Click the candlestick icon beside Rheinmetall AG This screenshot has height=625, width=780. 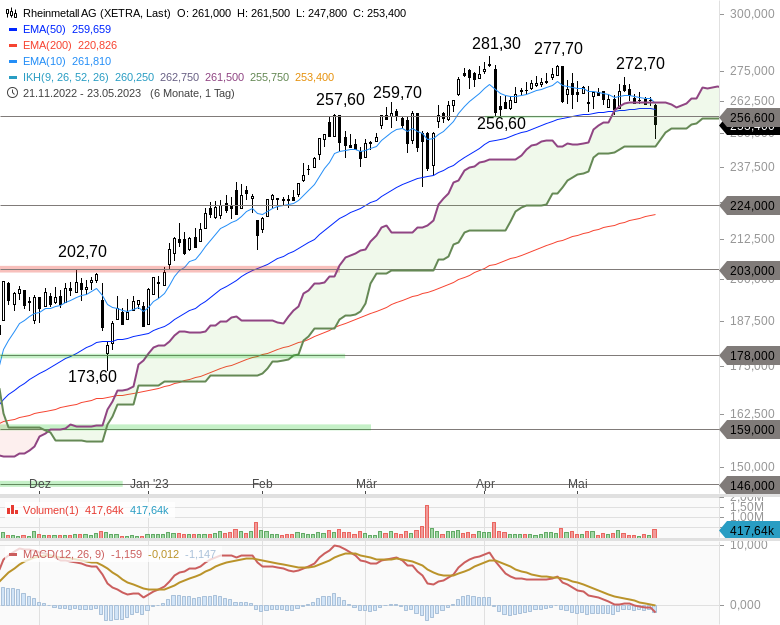(x=12, y=13)
